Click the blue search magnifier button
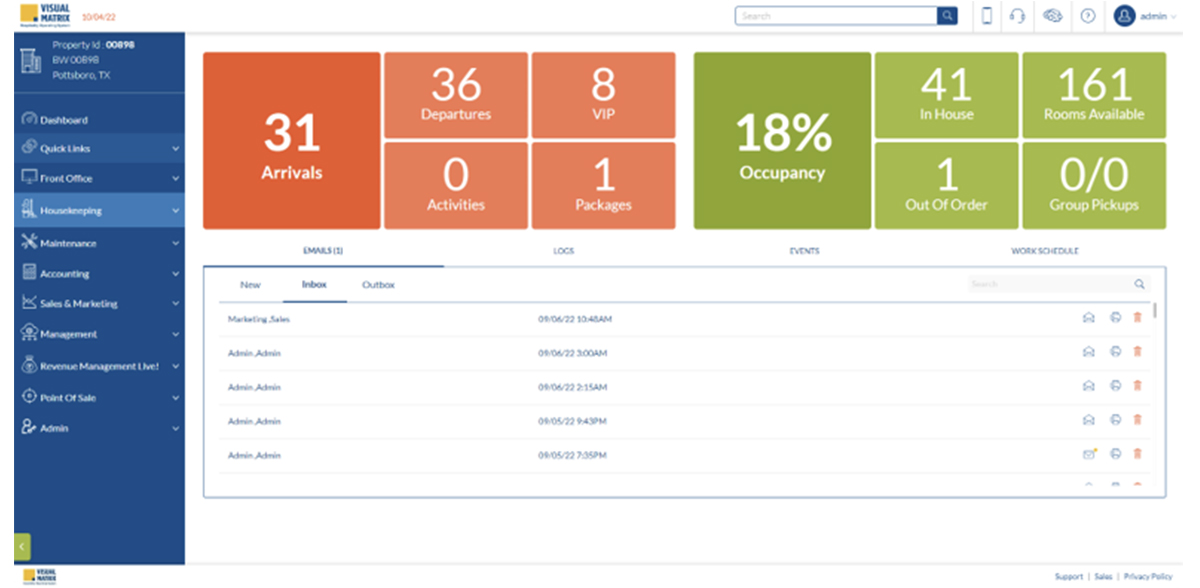 pyautogui.click(x=946, y=16)
